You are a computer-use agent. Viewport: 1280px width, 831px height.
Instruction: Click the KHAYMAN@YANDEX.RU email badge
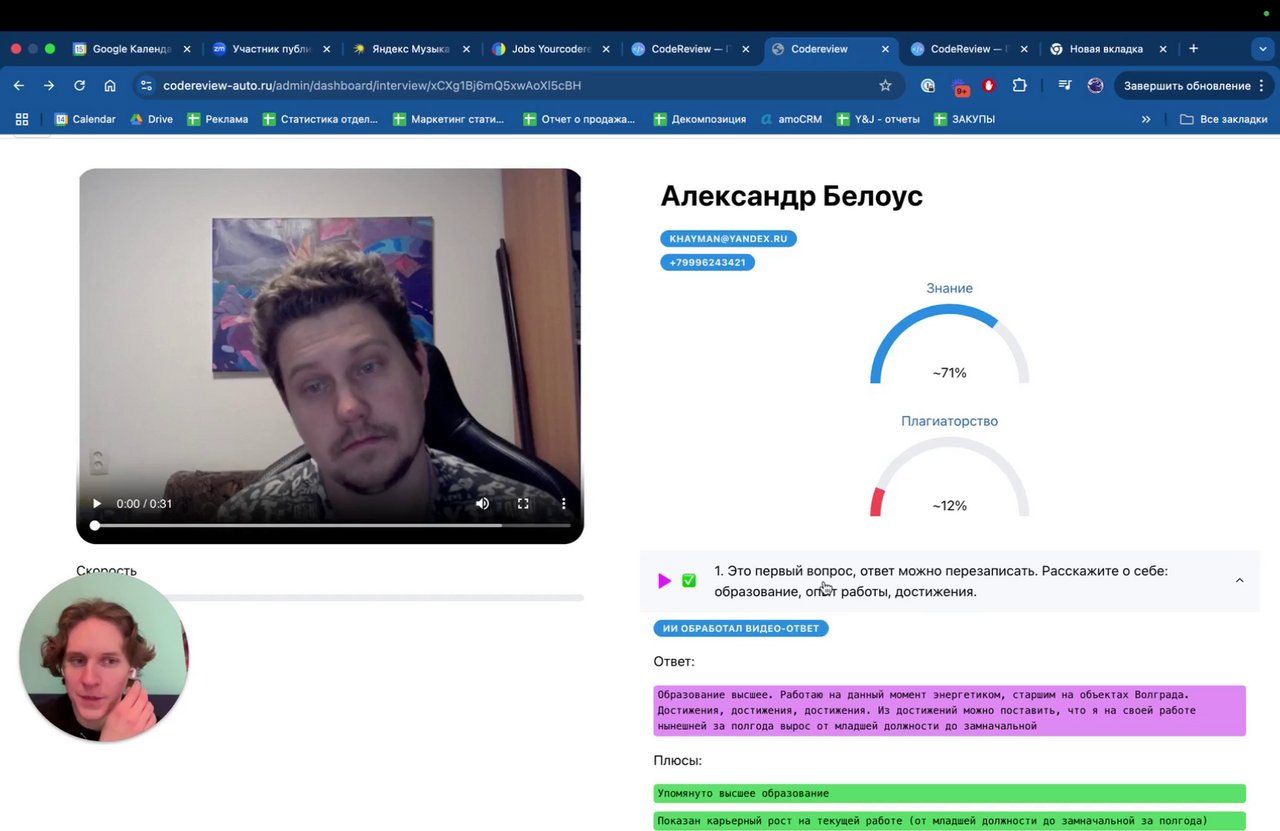[x=728, y=239]
